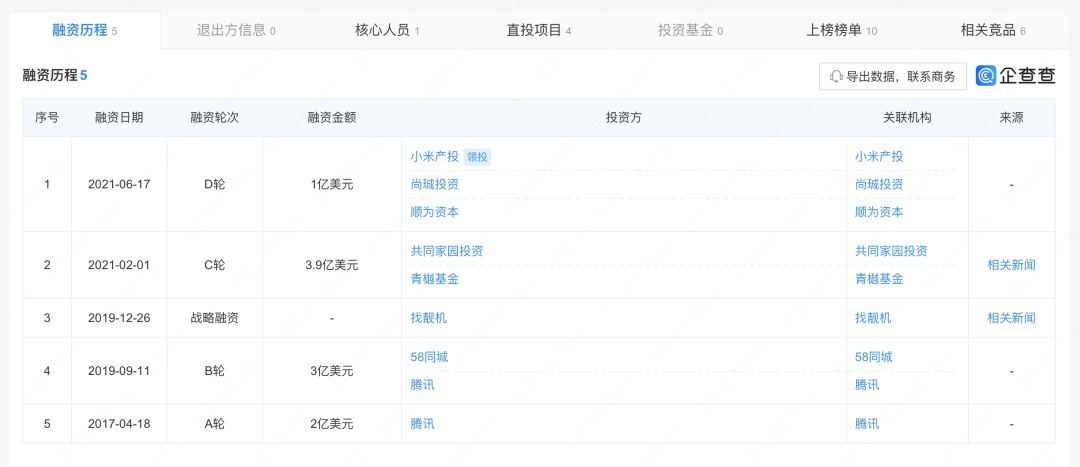Open investor 尚珹投资 link

tap(435, 185)
